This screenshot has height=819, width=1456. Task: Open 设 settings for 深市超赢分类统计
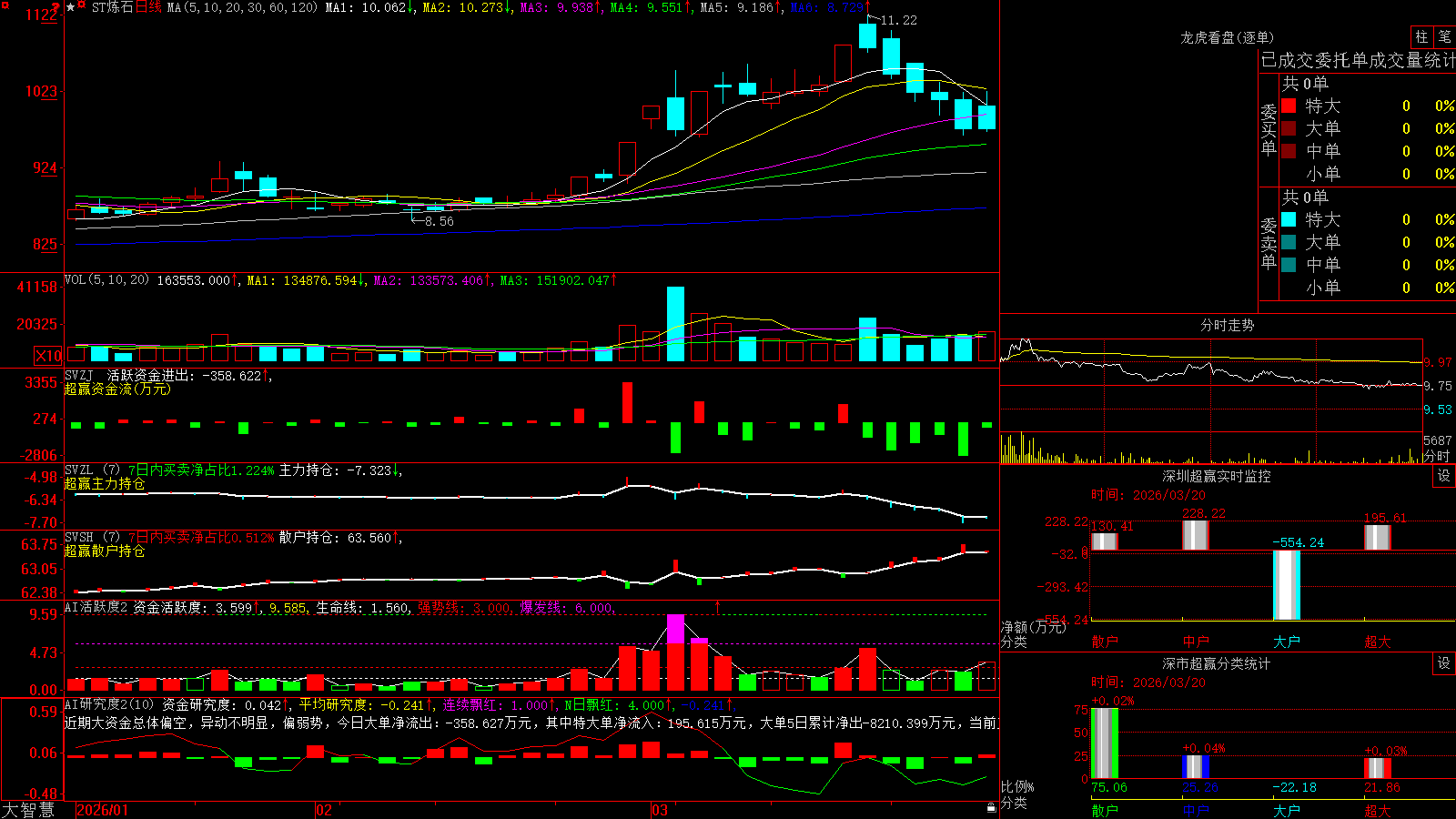point(1444,663)
